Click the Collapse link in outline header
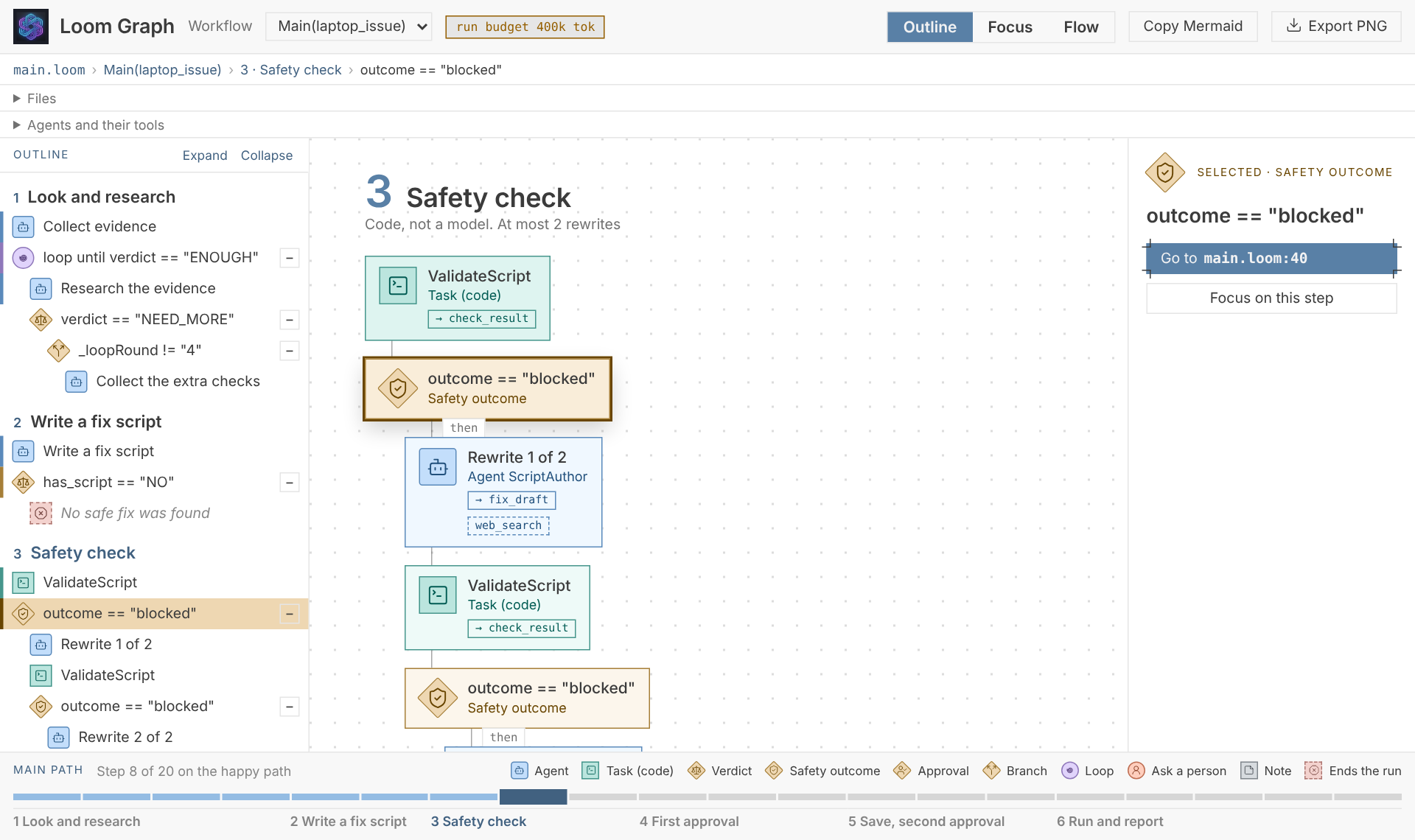This screenshot has width=1415, height=840. (x=267, y=155)
